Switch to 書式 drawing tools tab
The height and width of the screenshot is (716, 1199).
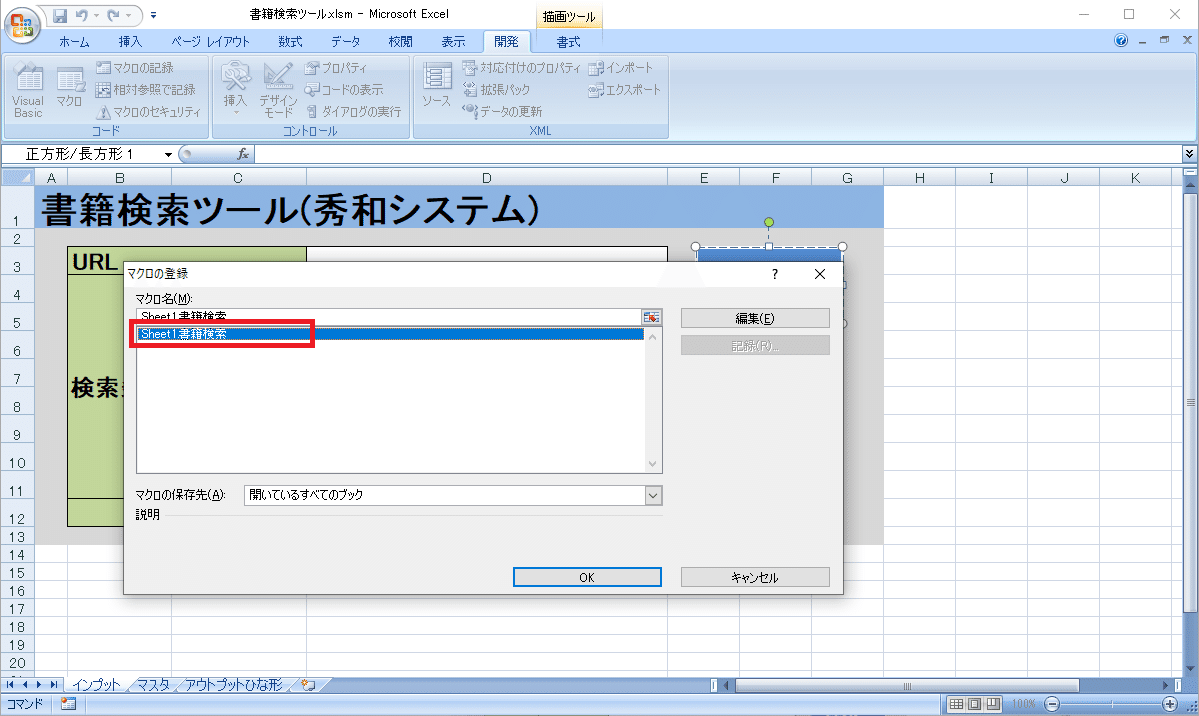[x=568, y=42]
